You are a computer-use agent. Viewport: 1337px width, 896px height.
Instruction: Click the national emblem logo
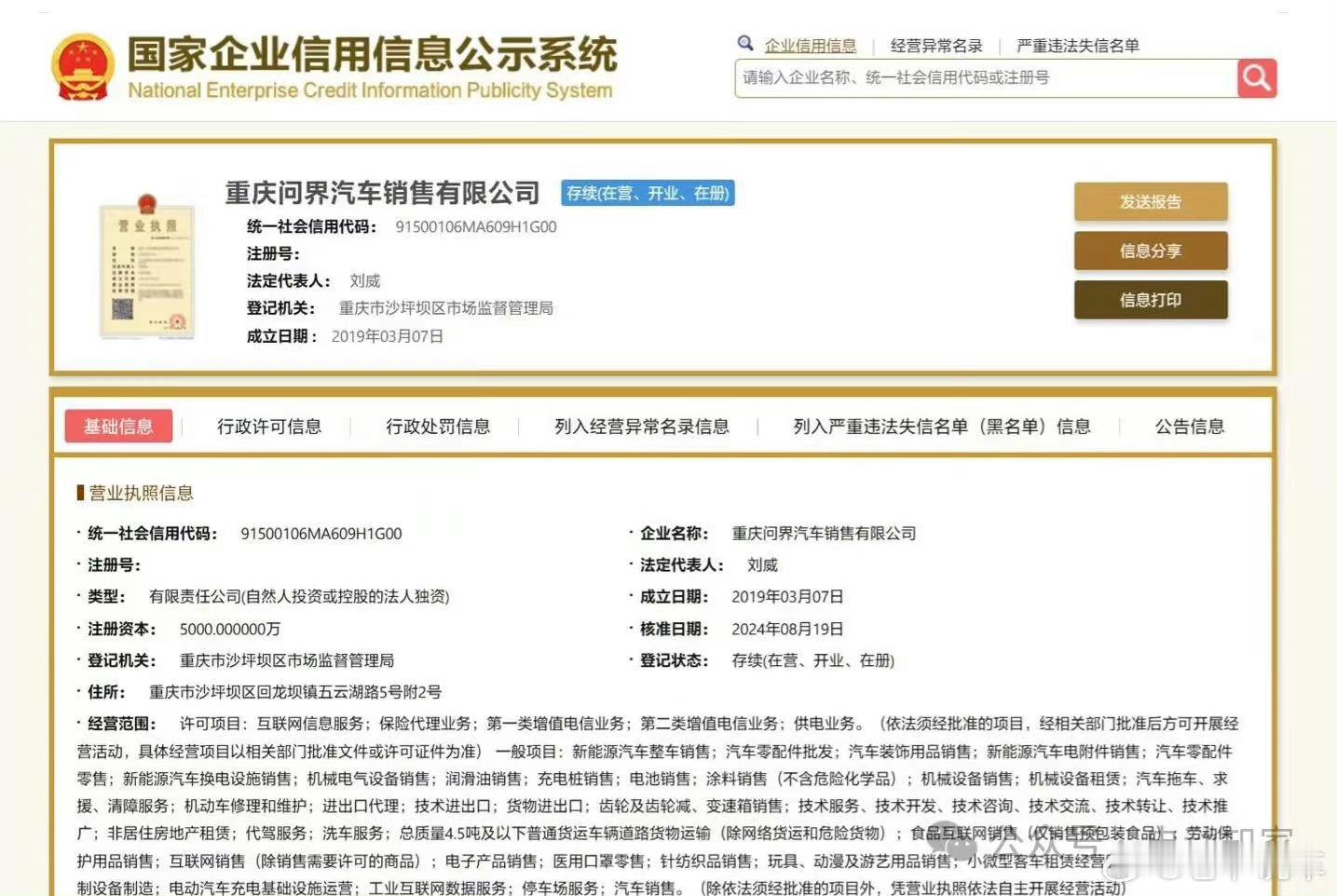click(82, 67)
